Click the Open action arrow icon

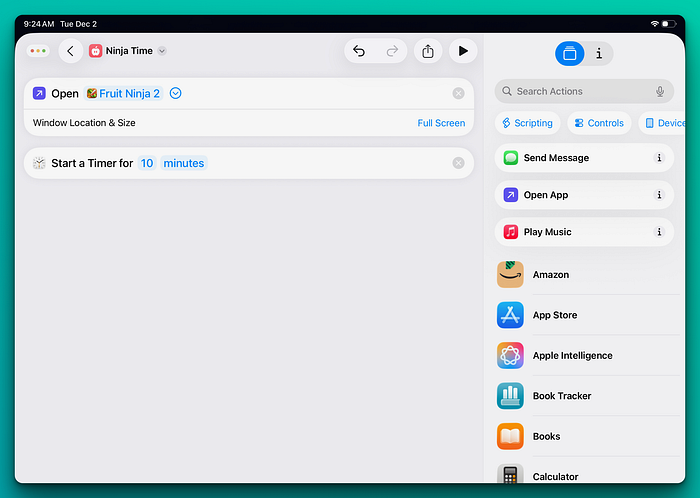39,93
